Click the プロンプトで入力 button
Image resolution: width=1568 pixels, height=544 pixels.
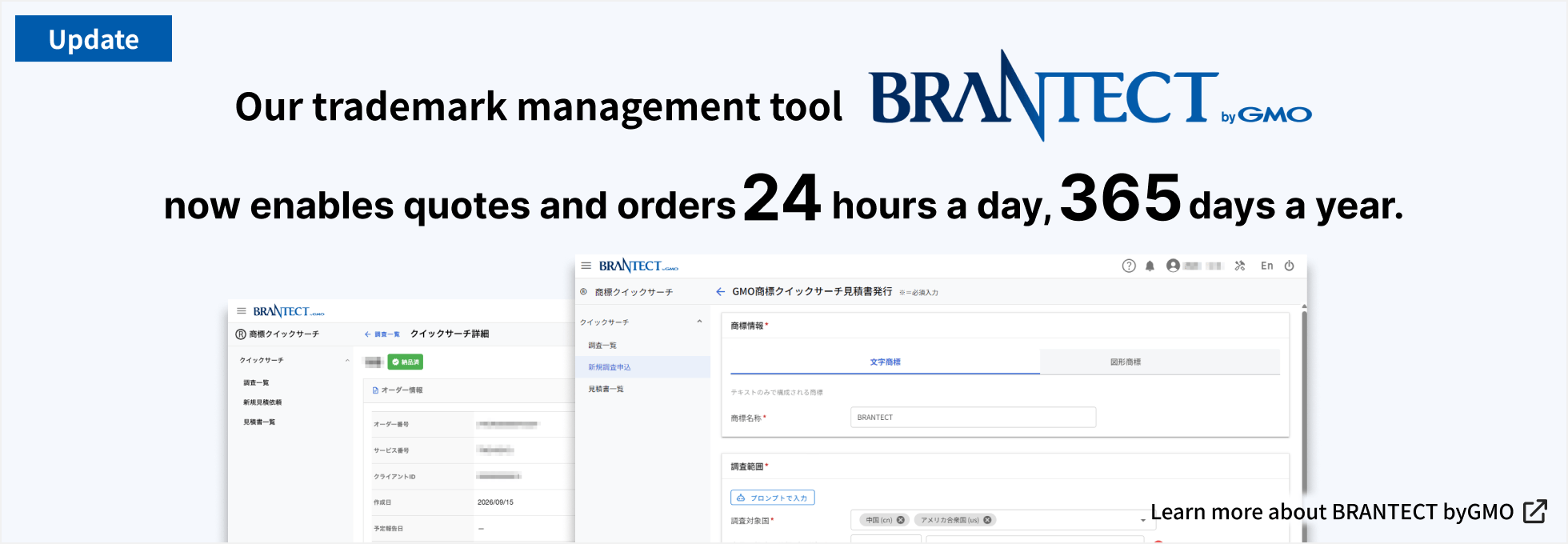point(773,498)
